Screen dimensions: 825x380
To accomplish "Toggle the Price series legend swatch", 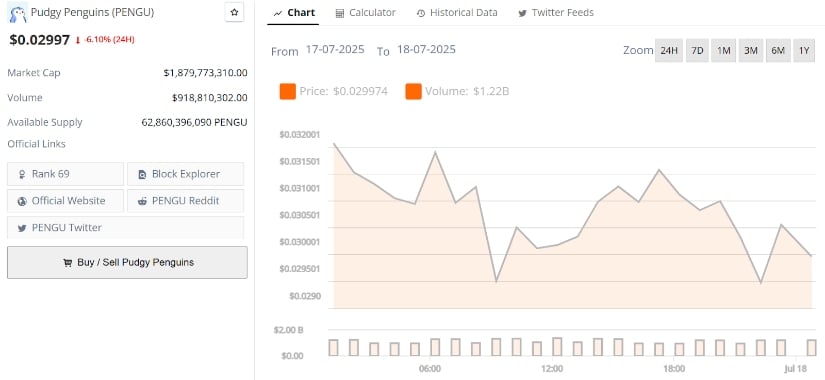I will (287, 92).
